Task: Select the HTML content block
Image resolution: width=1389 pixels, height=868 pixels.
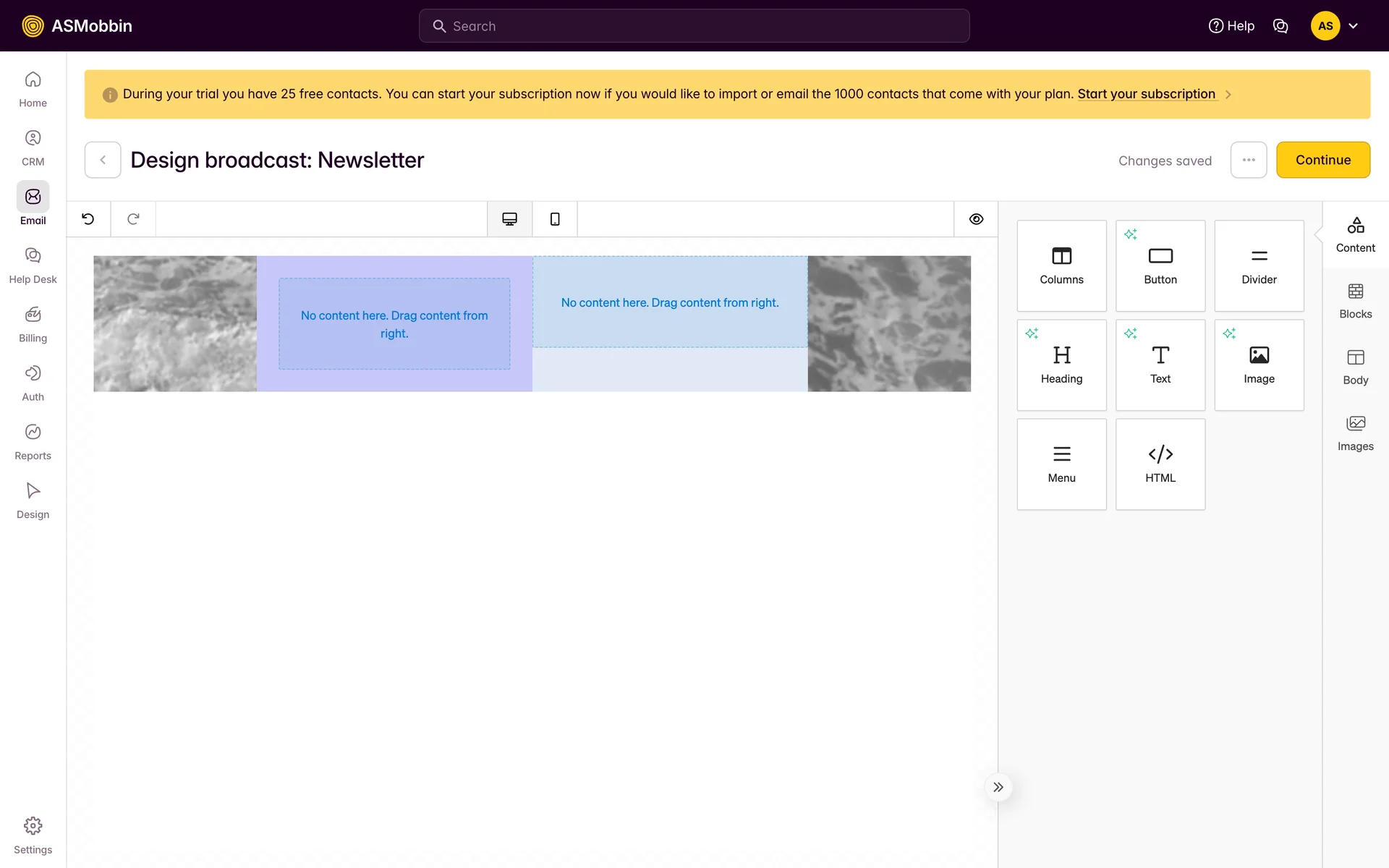Action: 1160,464
